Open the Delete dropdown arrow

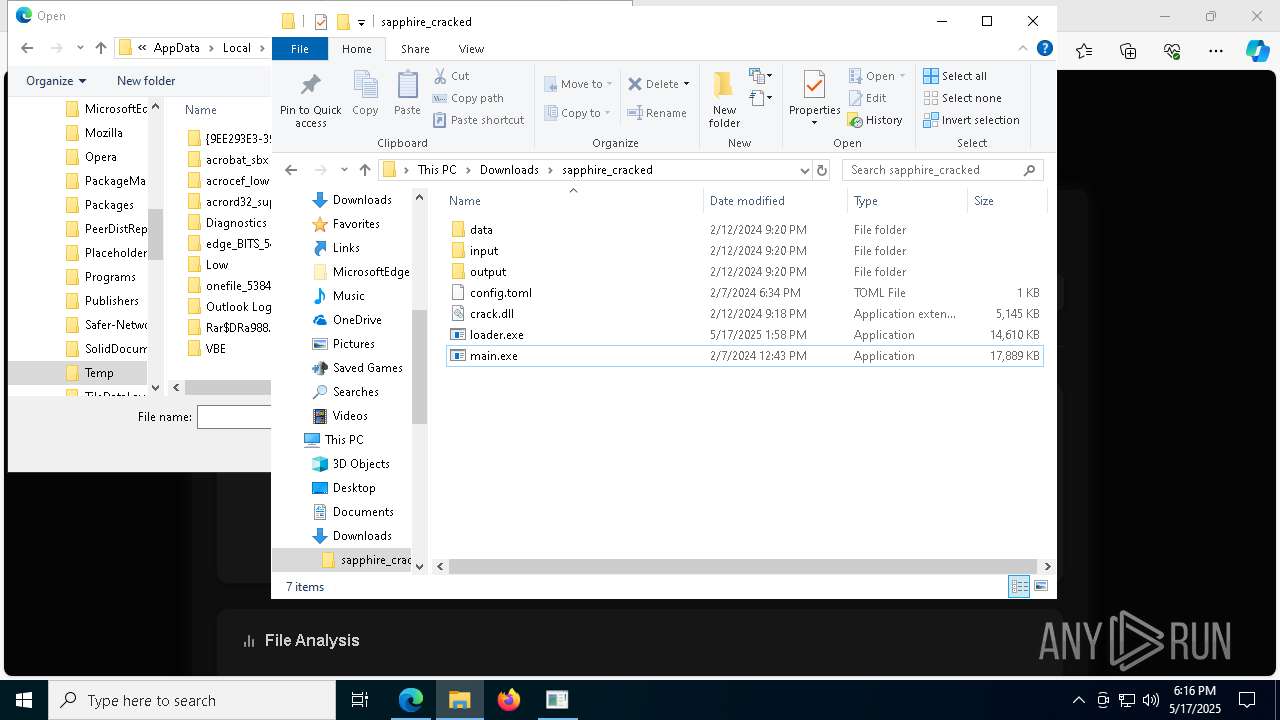686,84
